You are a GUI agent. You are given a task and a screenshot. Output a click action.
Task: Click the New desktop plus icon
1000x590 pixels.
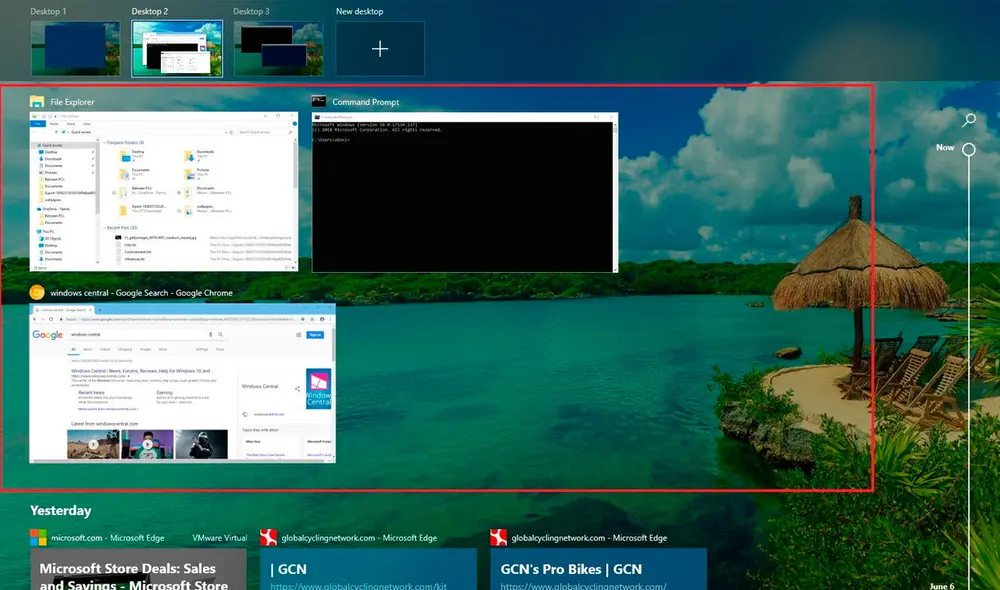coord(379,47)
